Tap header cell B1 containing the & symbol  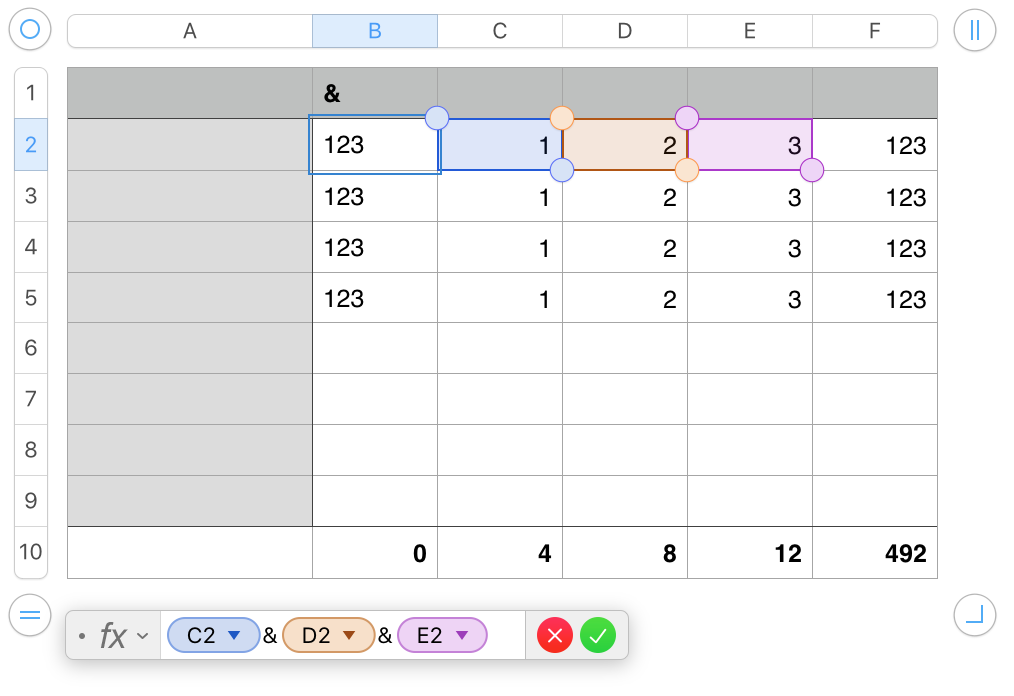[375, 92]
